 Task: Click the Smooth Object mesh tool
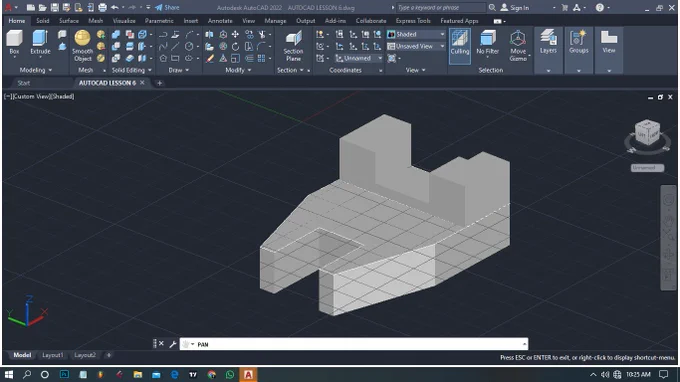pos(82,46)
